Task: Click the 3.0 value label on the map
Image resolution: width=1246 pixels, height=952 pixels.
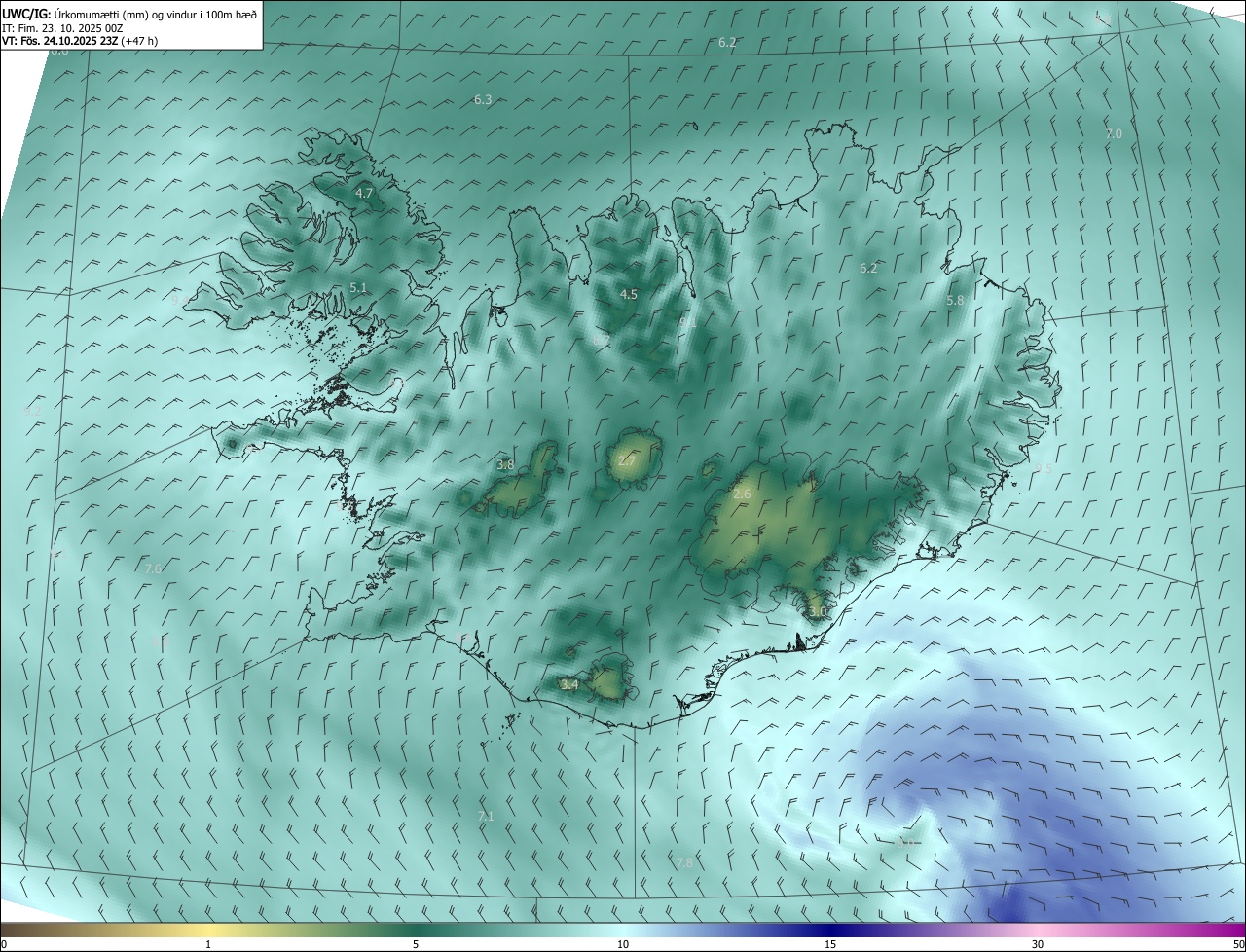Action: point(817,611)
